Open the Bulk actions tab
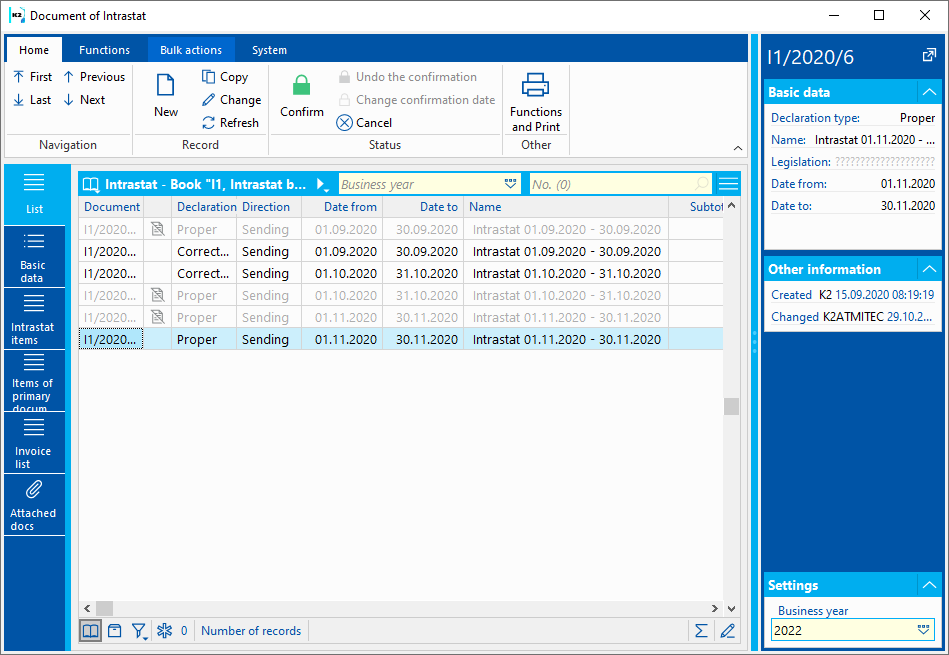 point(191,50)
